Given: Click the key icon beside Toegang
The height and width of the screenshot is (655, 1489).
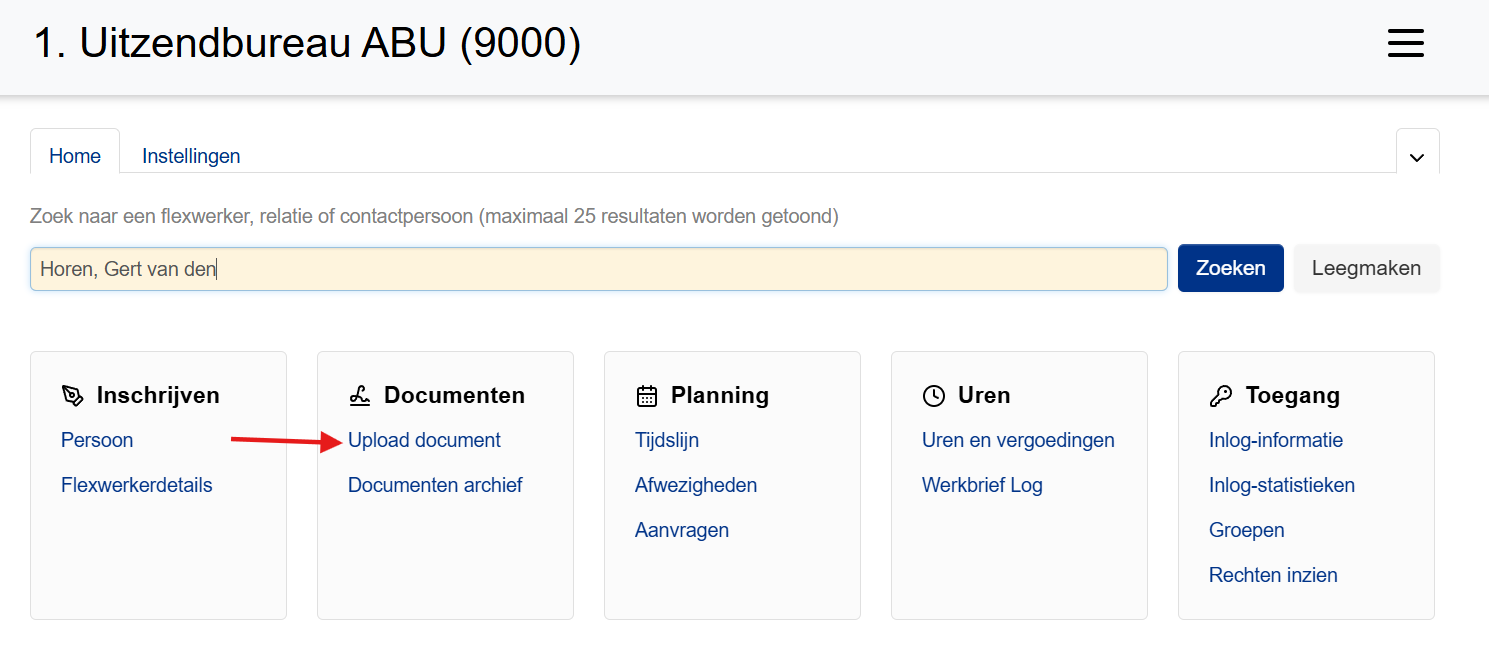Looking at the screenshot, I should pos(1221,396).
